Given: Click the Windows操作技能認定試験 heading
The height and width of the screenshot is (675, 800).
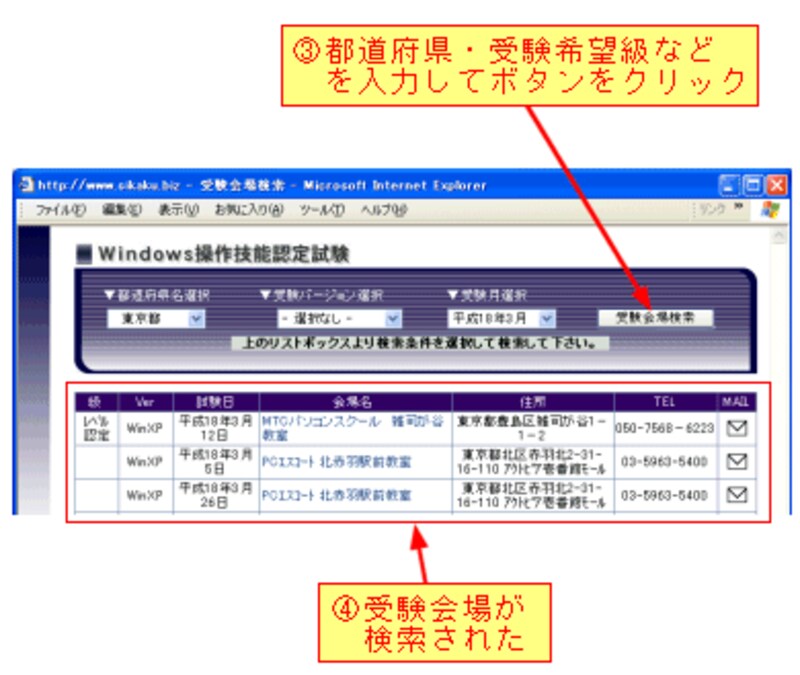Looking at the screenshot, I should tap(223, 254).
